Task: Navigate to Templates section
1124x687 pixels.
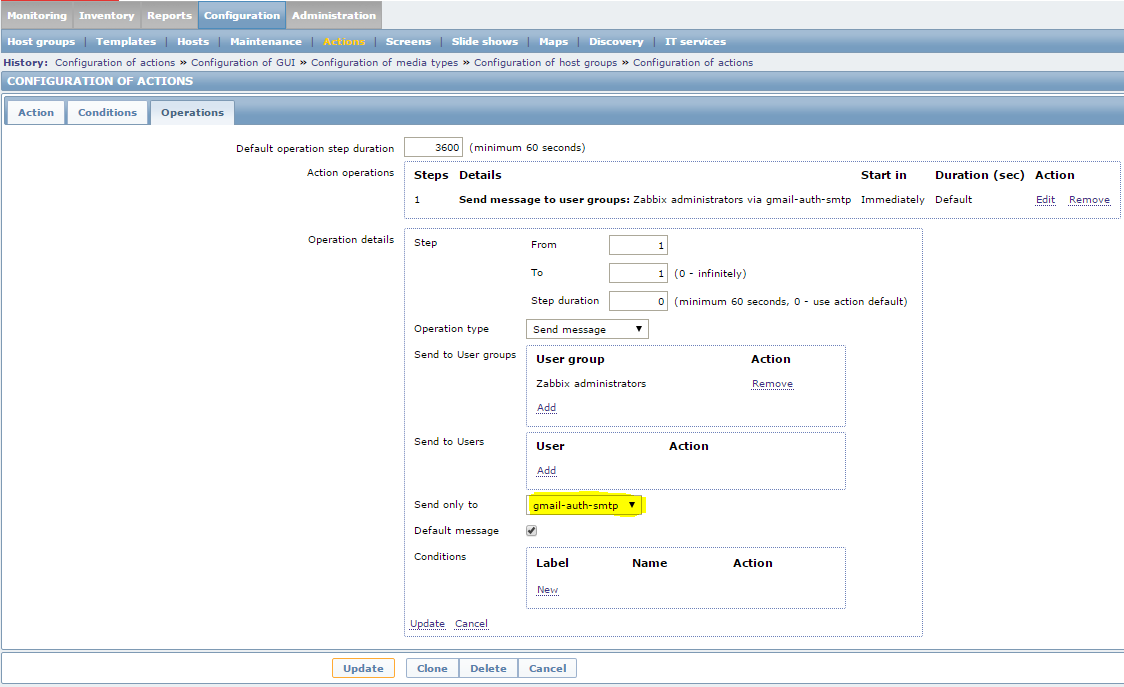Action: coord(125,41)
